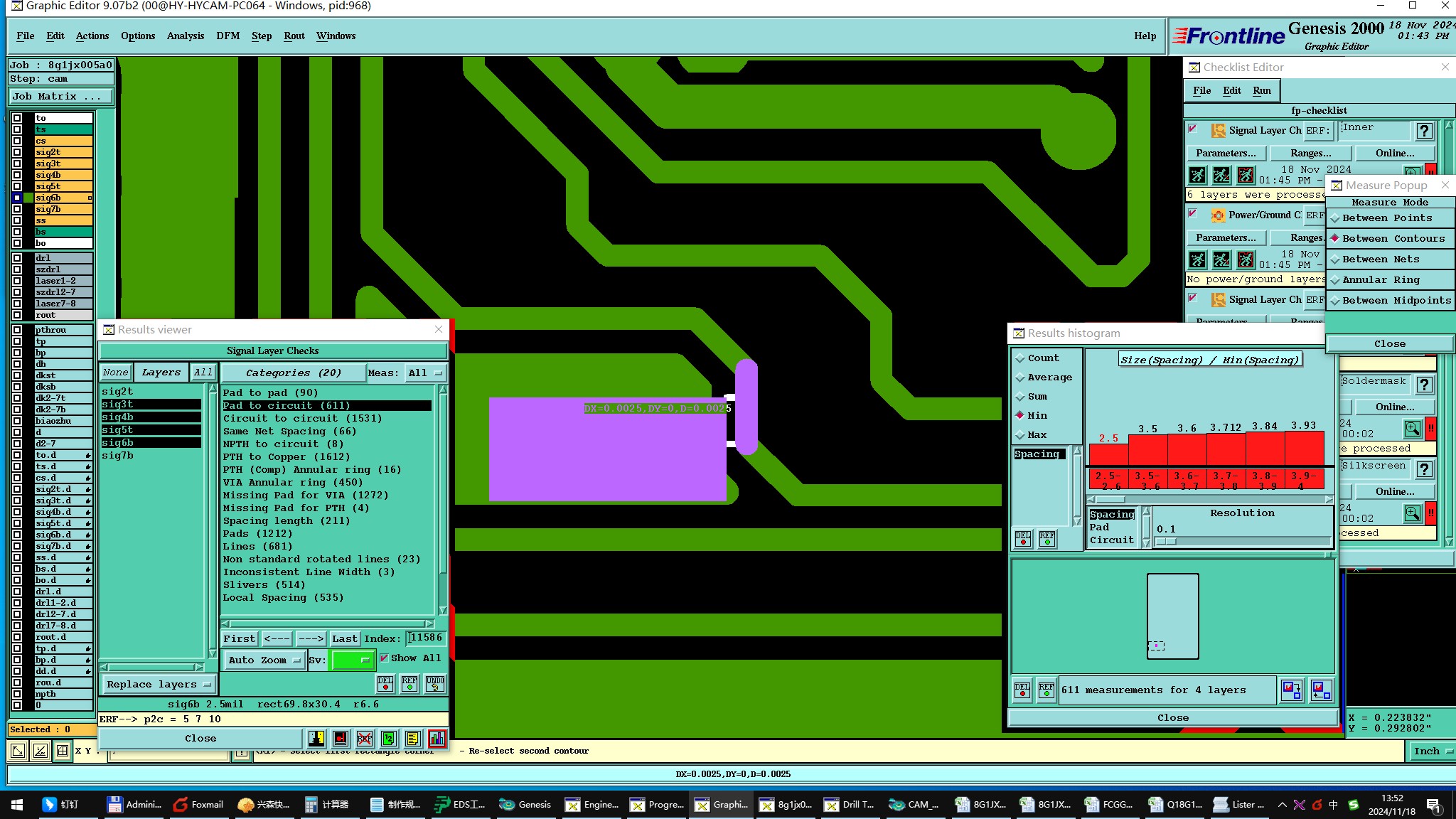
Task: Select Between Points measure mode
Action: pyautogui.click(x=1386, y=218)
